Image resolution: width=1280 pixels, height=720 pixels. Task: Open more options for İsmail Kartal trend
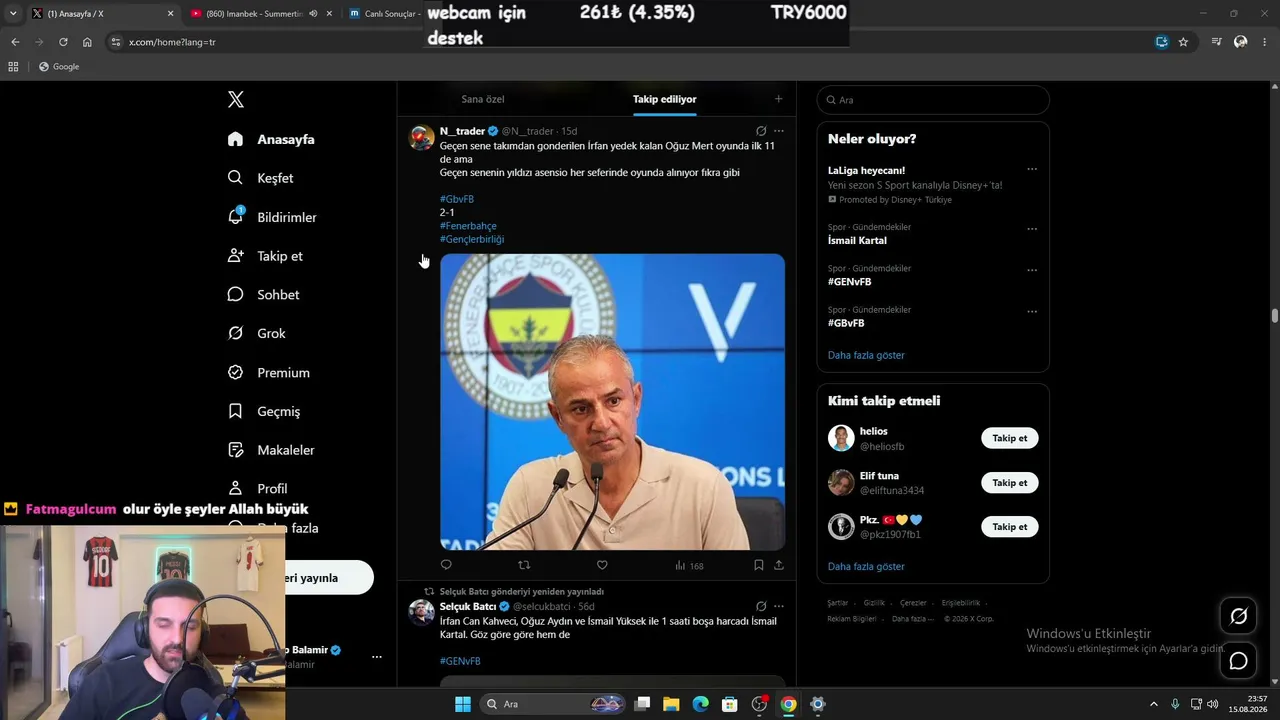pyautogui.click(x=1032, y=228)
